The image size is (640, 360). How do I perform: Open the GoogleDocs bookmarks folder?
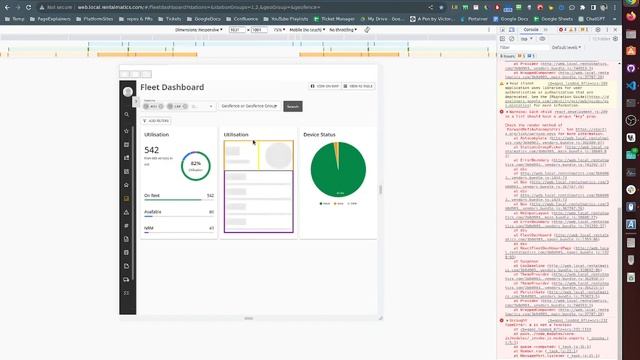[204, 19]
